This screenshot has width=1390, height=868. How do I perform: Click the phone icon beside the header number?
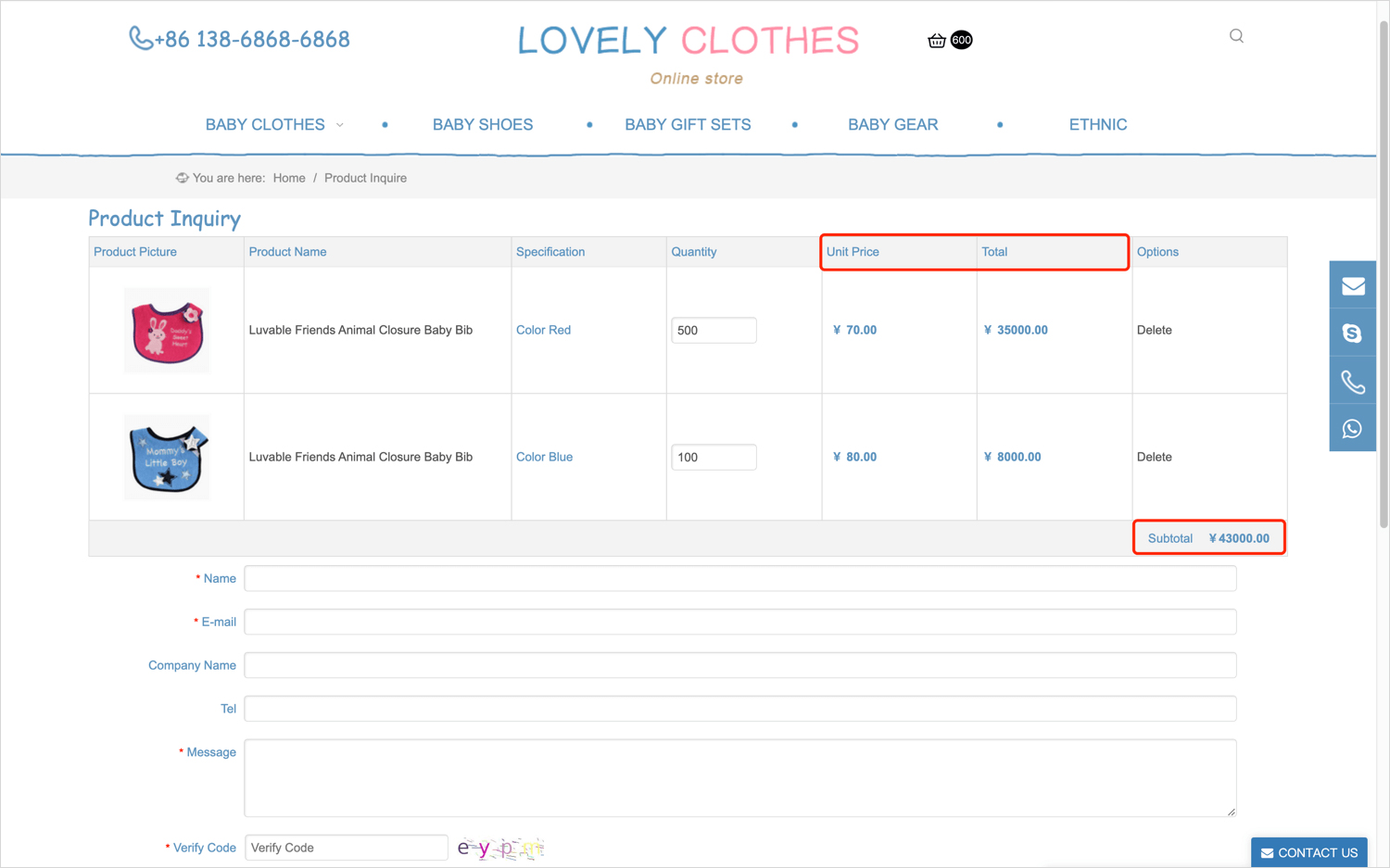(x=140, y=38)
